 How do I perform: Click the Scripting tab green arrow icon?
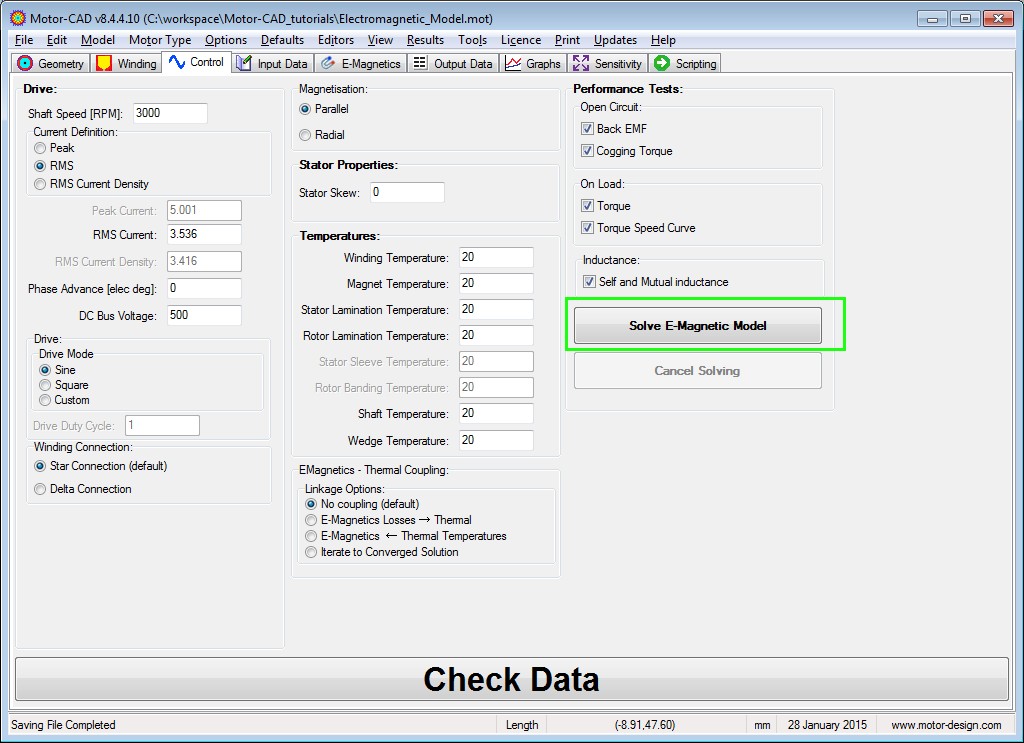[x=661, y=64]
